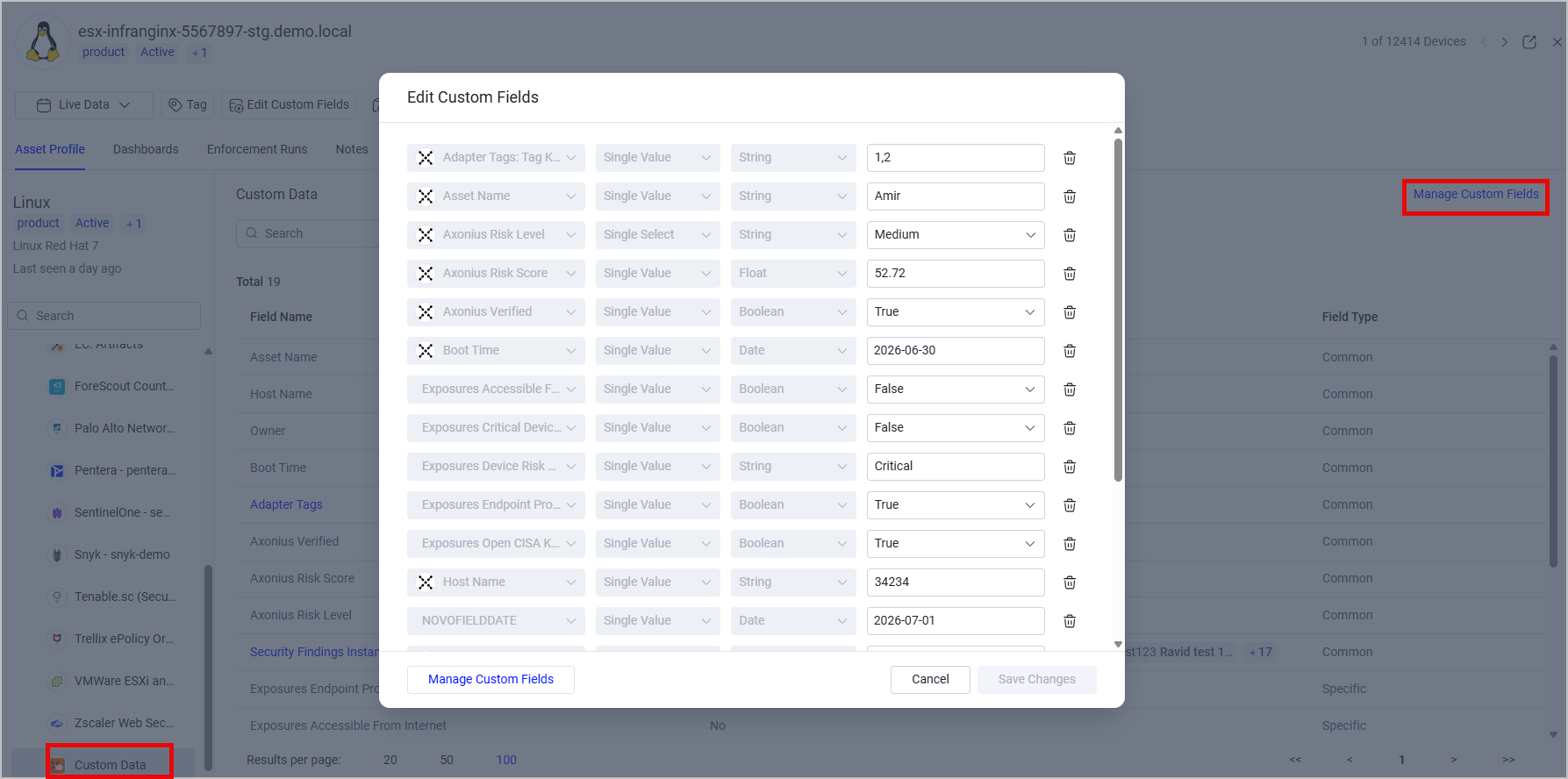Edit the Boot Time date 2026-06-30
The image size is (1568, 779).
(956, 351)
